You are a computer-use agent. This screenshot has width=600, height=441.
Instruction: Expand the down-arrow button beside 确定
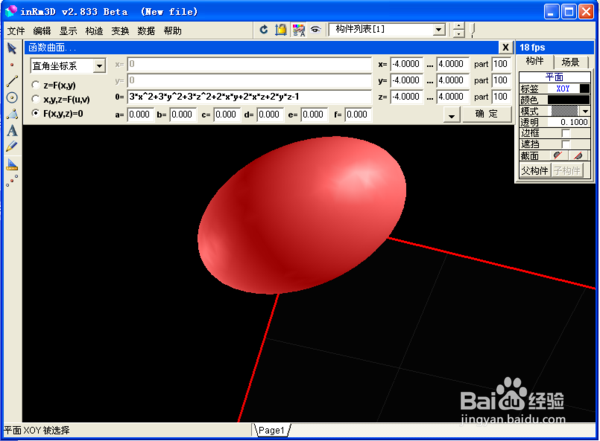coord(452,115)
